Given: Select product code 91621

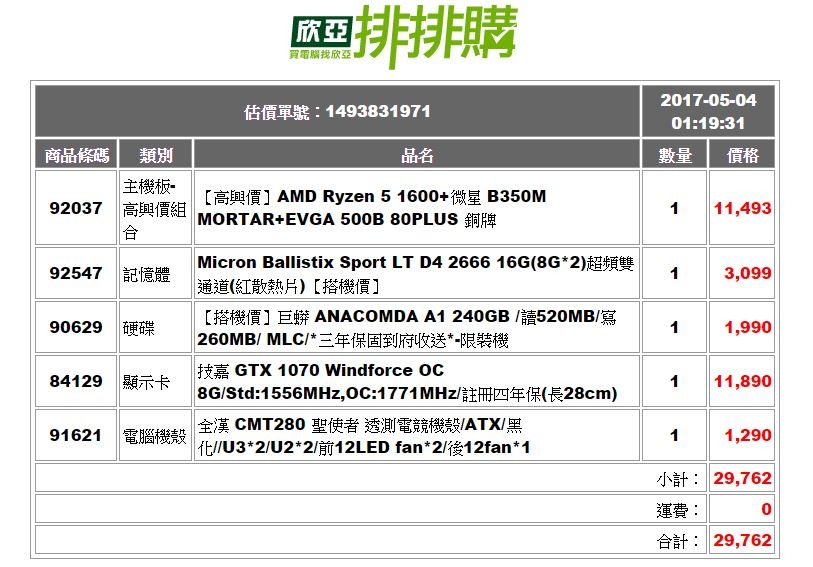Looking at the screenshot, I should click(x=76, y=435).
